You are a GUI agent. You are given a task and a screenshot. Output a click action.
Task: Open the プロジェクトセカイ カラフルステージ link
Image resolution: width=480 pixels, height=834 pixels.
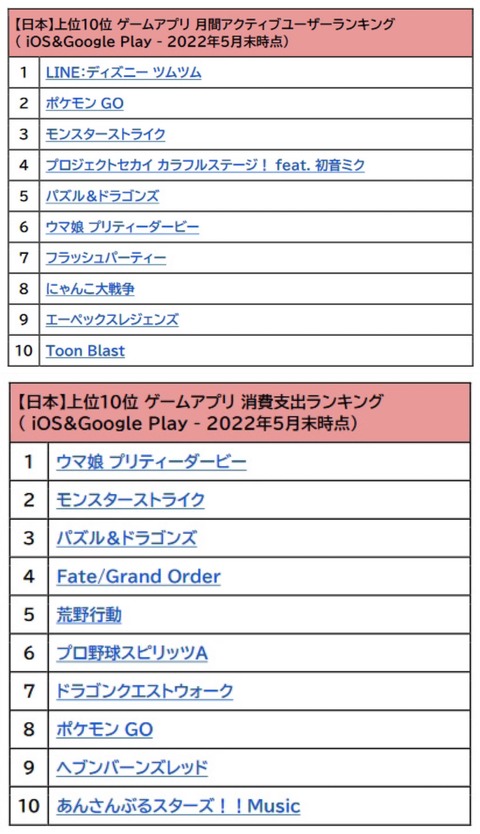coord(205,165)
